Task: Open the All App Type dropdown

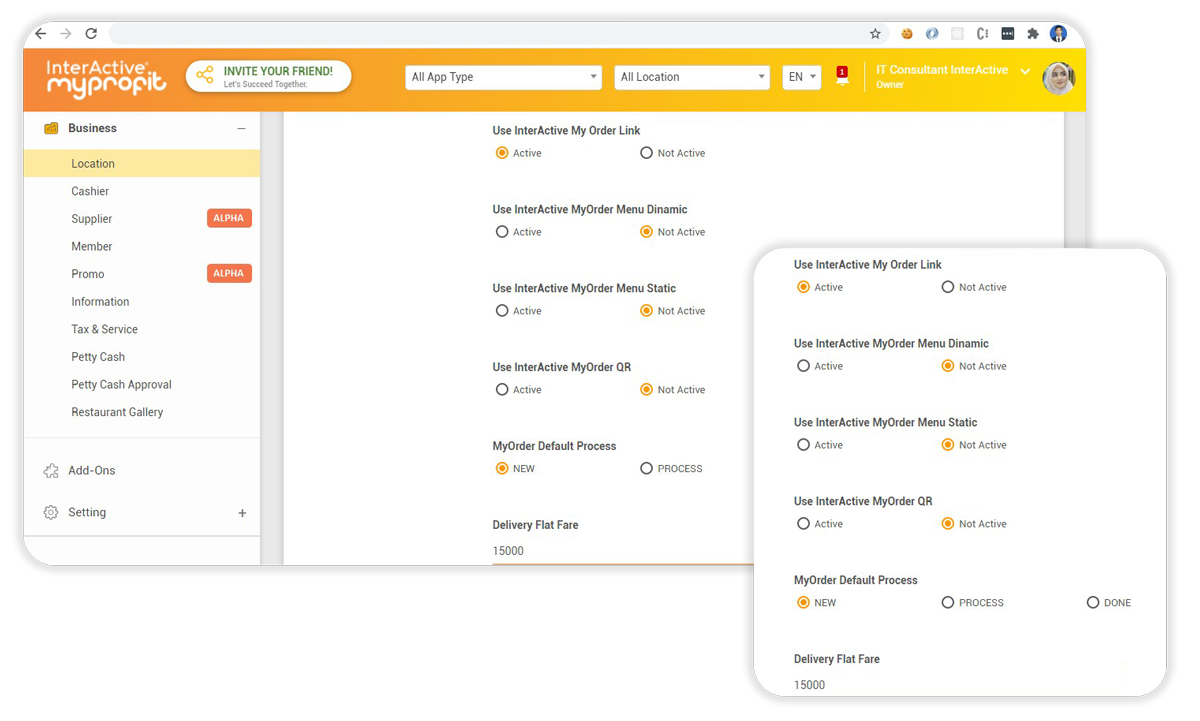Action: pyautogui.click(x=503, y=76)
